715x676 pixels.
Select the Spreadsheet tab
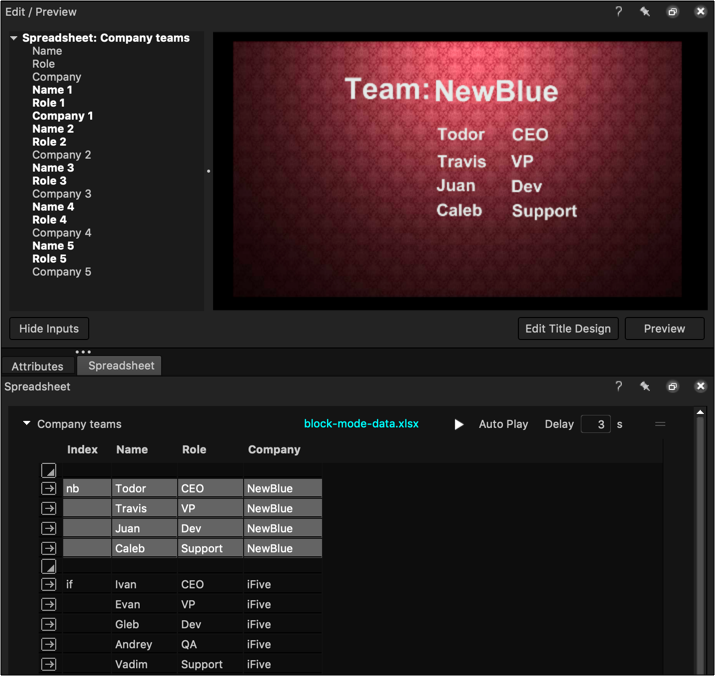(119, 365)
